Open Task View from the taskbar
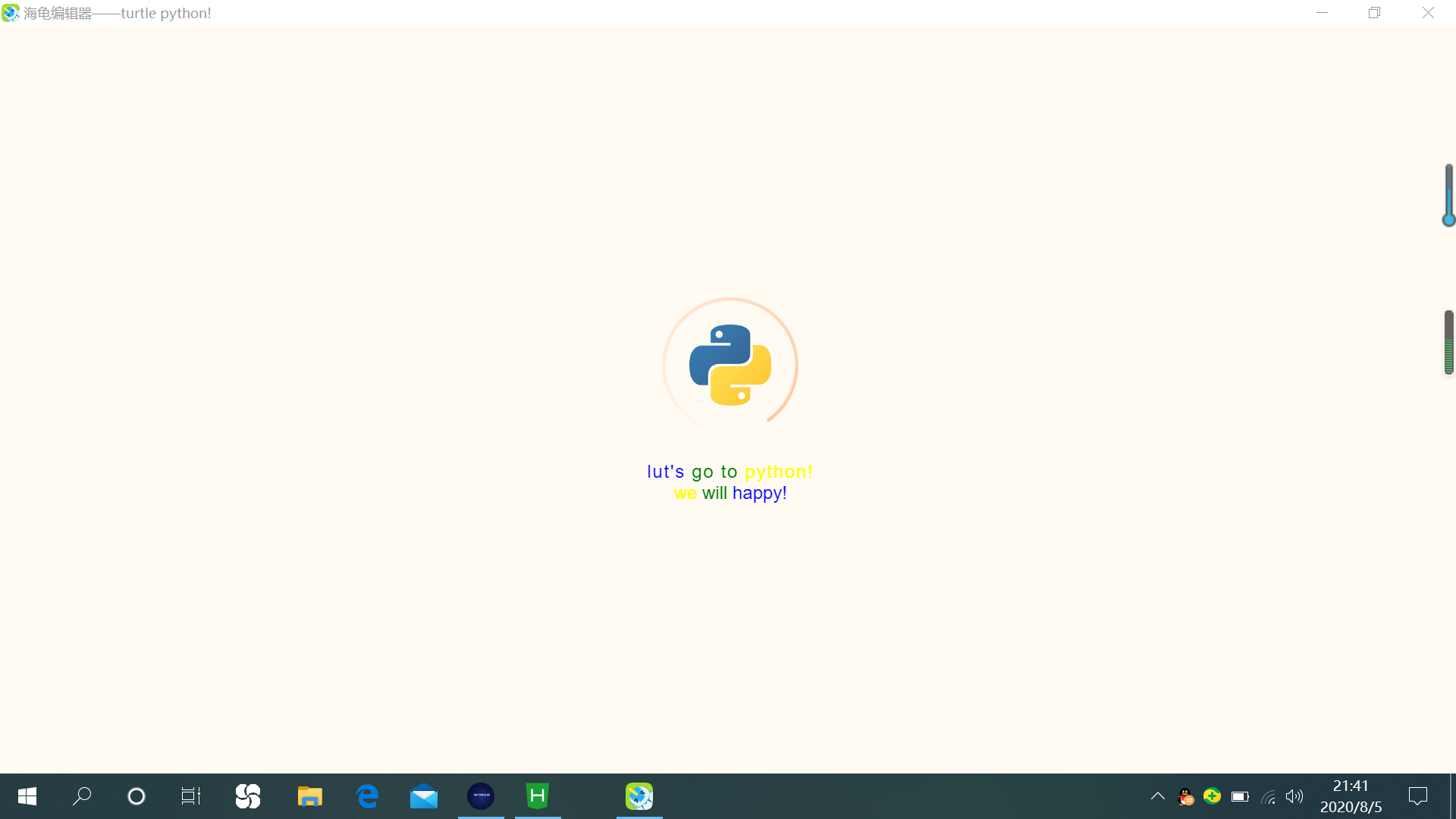 point(191,796)
